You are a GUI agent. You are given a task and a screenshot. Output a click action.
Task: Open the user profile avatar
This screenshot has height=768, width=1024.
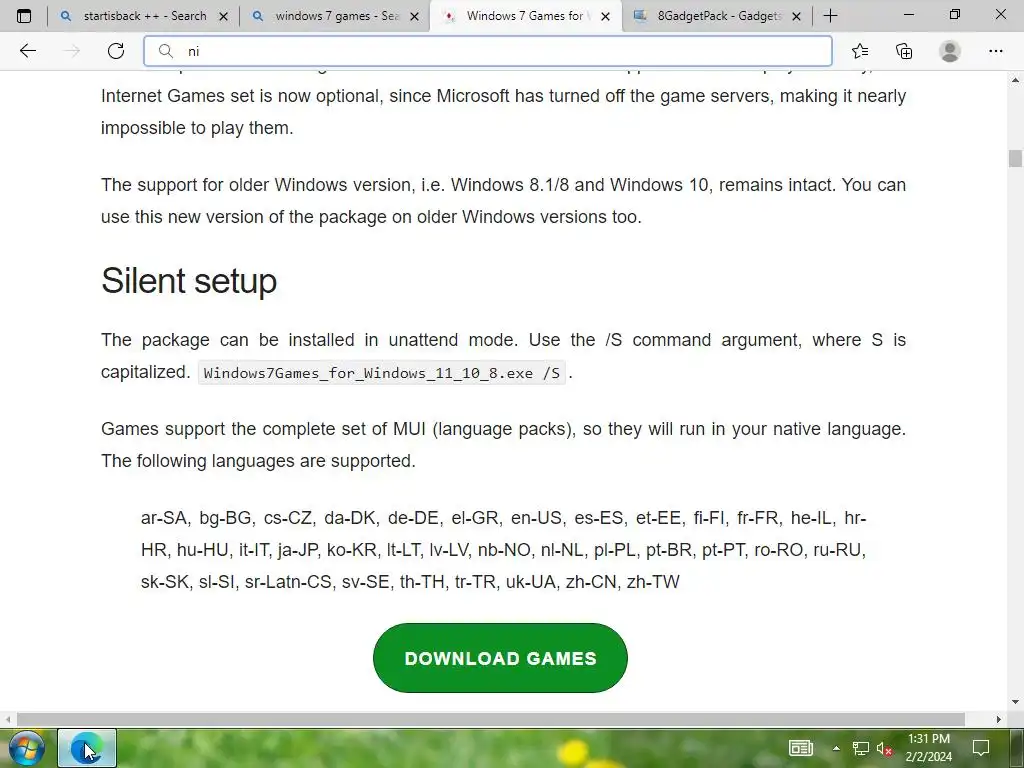click(950, 51)
